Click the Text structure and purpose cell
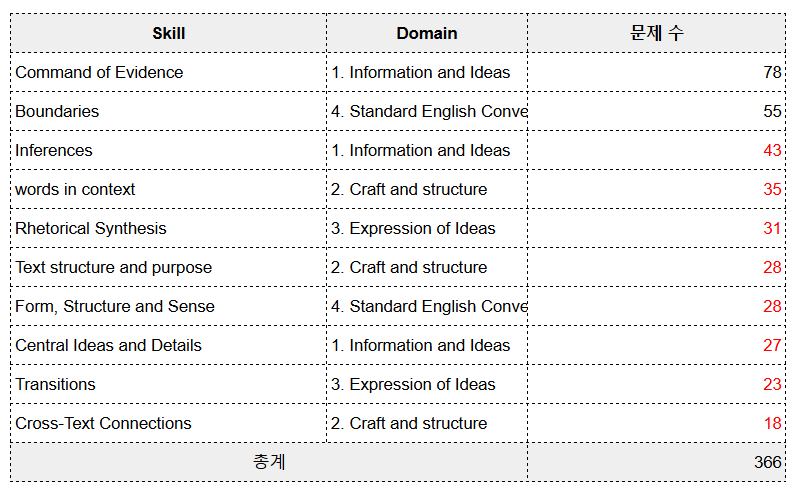The width and height of the screenshot is (798, 493). (x=168, y=267)
